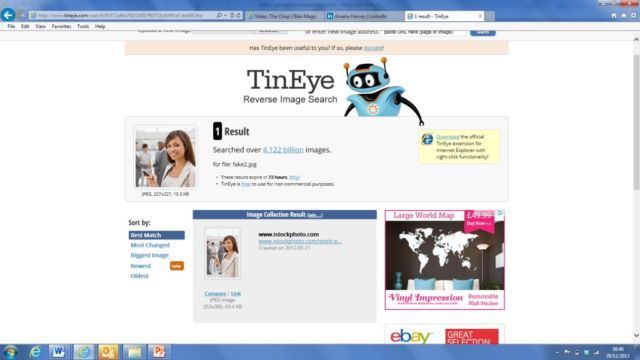Open Outlook from taskbar
This screenshot has width=640, height=360.
click(108, 352)
